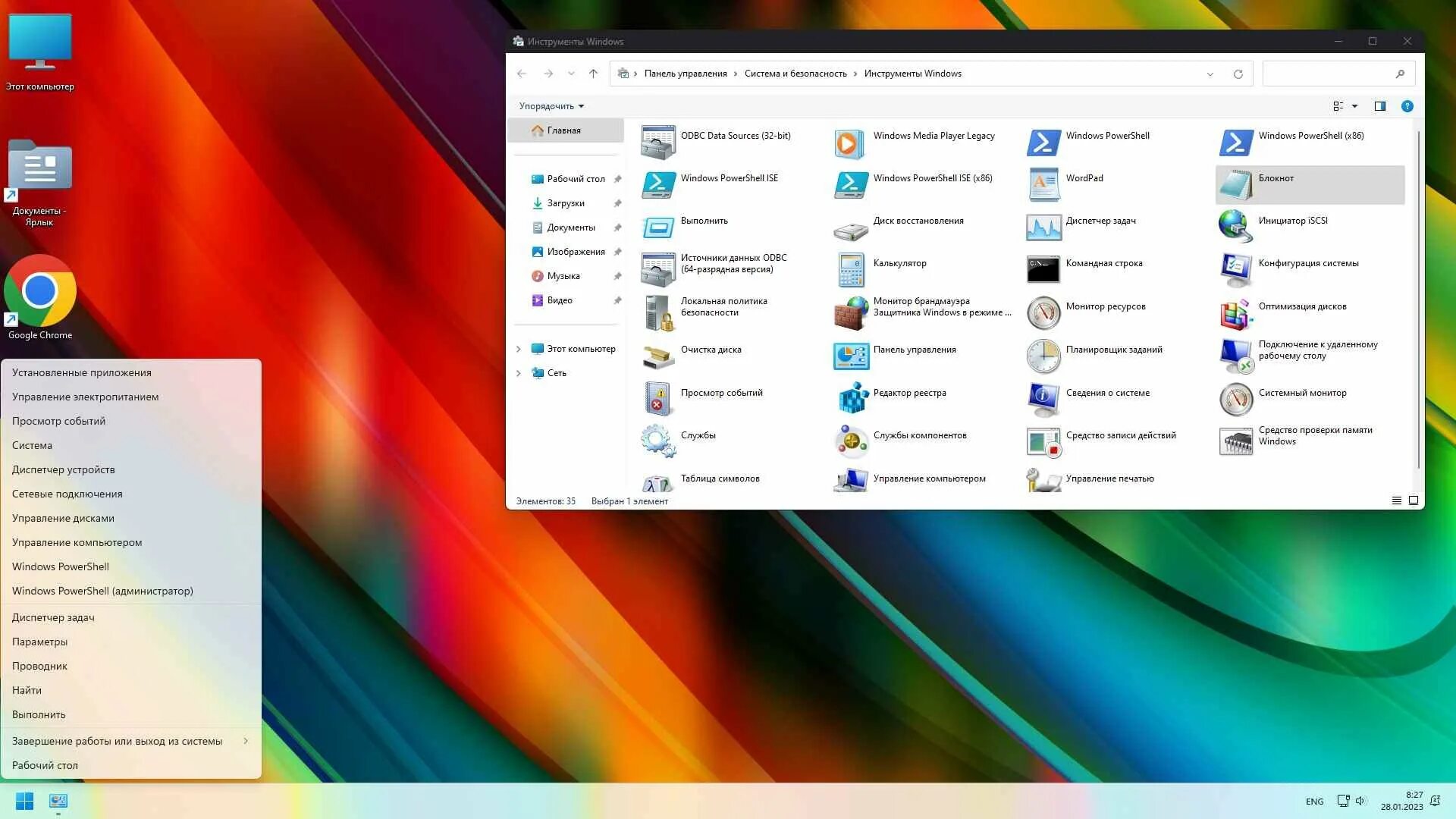Open Windows Media Player Legacy icon
Screen dimensions: 1456x819
[x=850, y=143]
